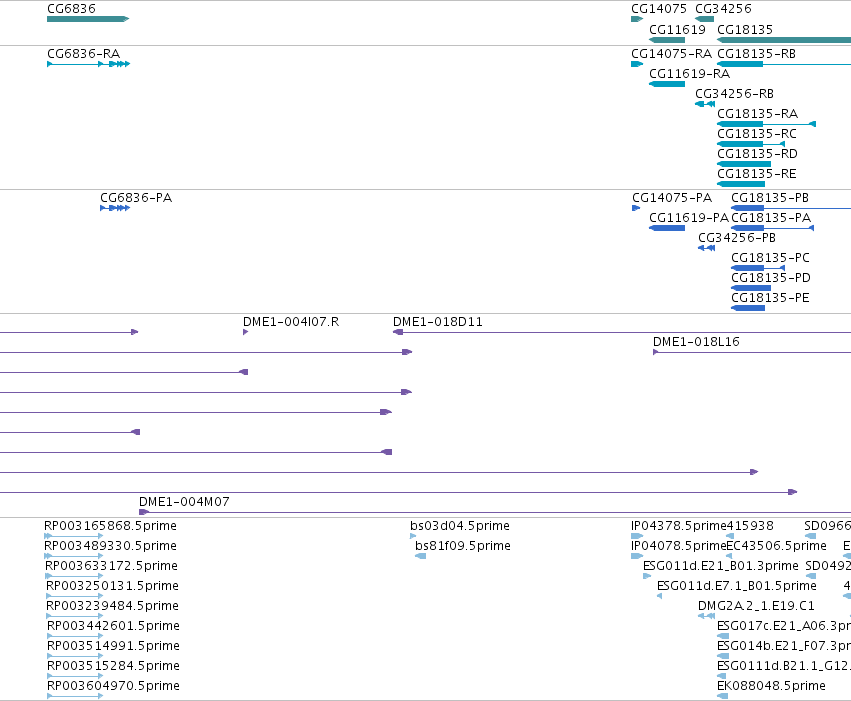Select transcript CG18135-RB label
Image resolution: width=851 pixels, height=701 pixels.
point(757,54)
